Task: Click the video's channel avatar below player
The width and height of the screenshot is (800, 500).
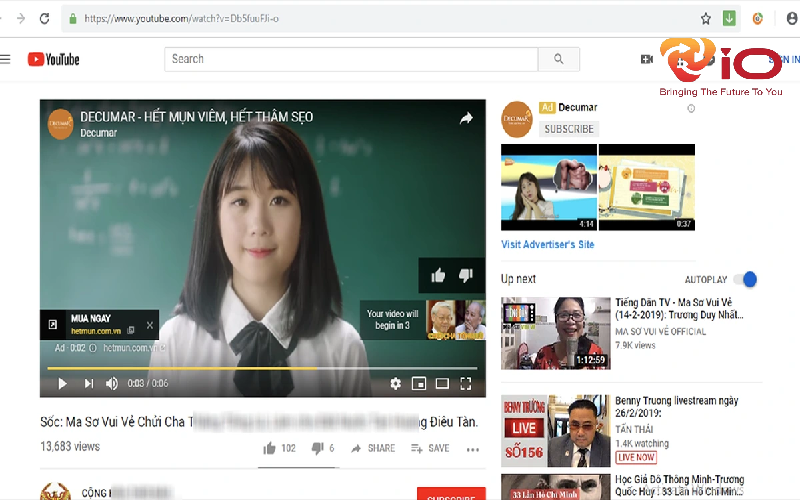Action: click(55, 491)
